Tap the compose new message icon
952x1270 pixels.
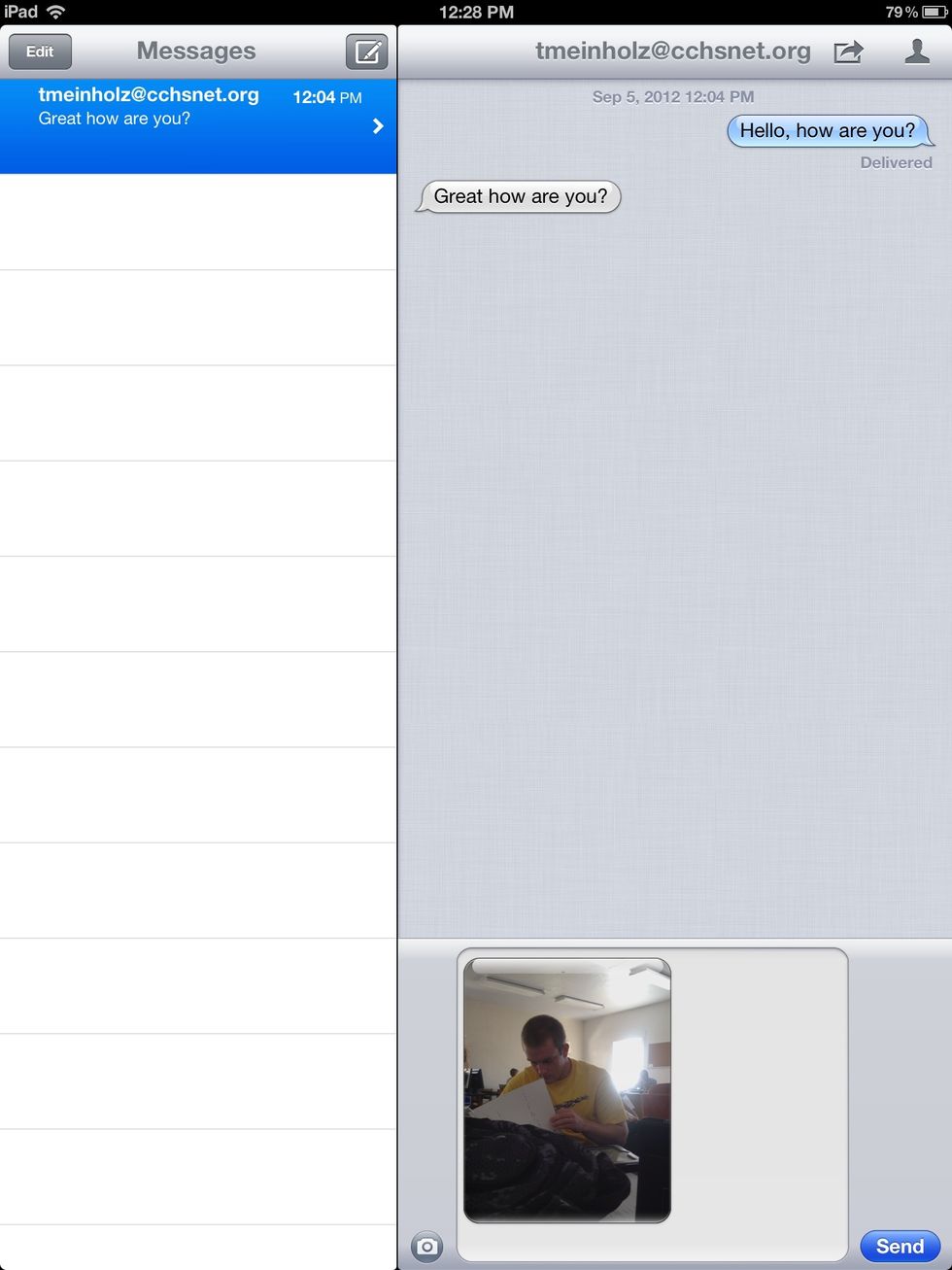[x=366, y=51]
